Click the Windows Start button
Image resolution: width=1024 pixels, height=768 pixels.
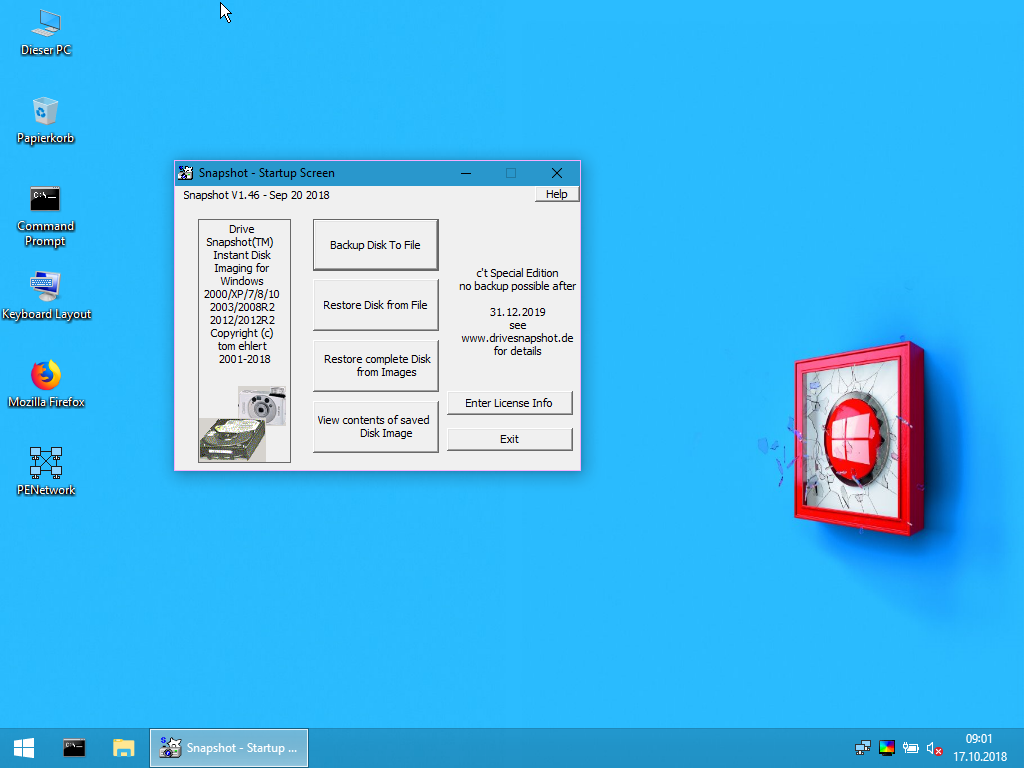click(x=24, y=747)
